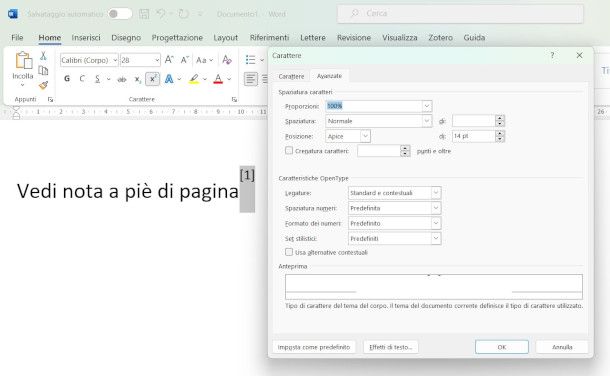Select the Avanzate tab in dialog

point(329,76)
